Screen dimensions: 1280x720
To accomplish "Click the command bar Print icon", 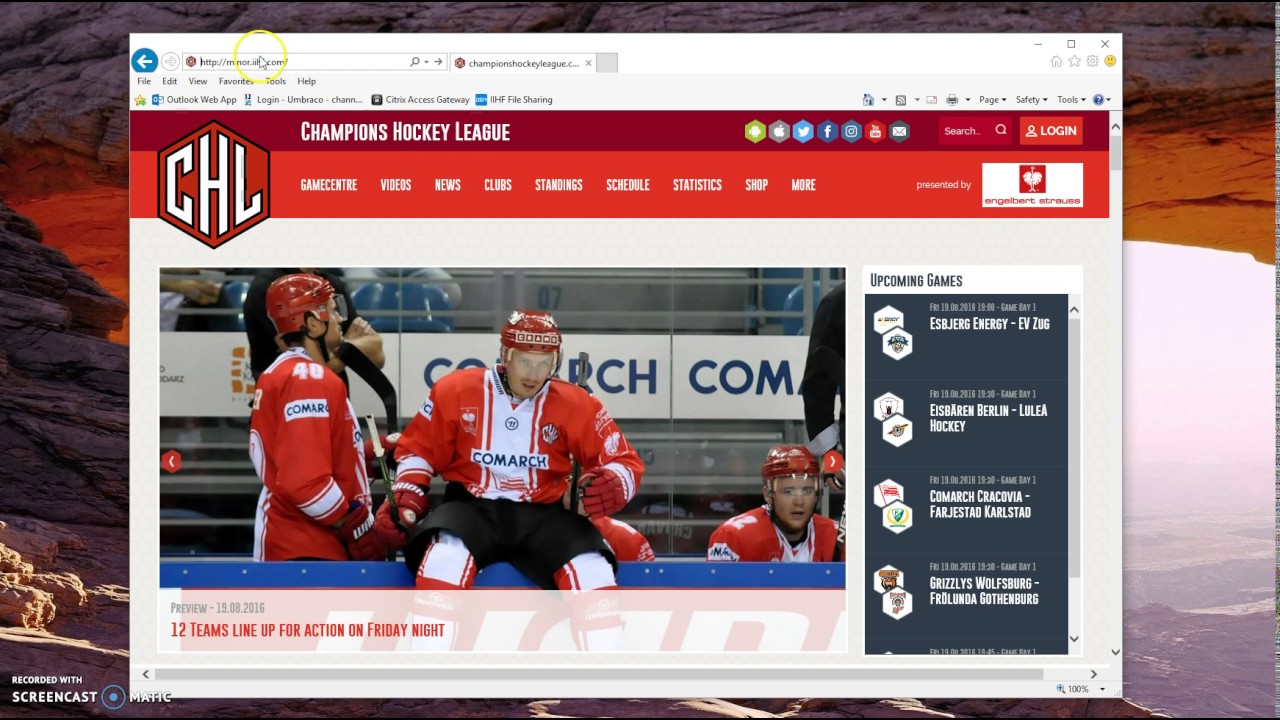I will tap(952, 100).
